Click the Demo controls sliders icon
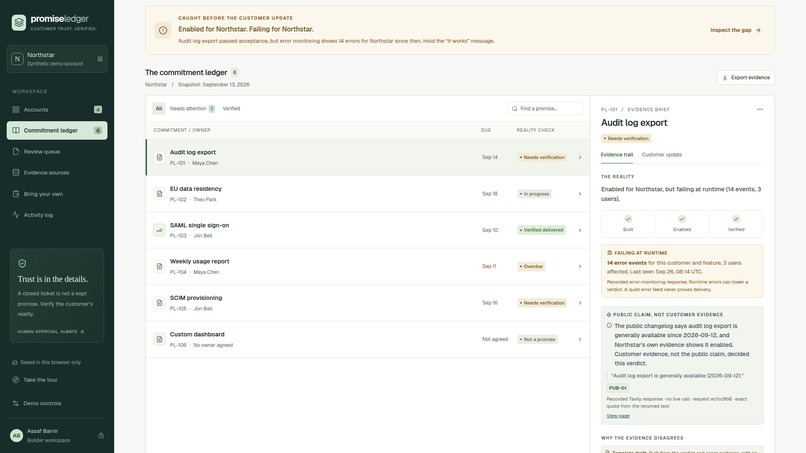This screenshot has height=453, width=806. (x=15, y=404)
